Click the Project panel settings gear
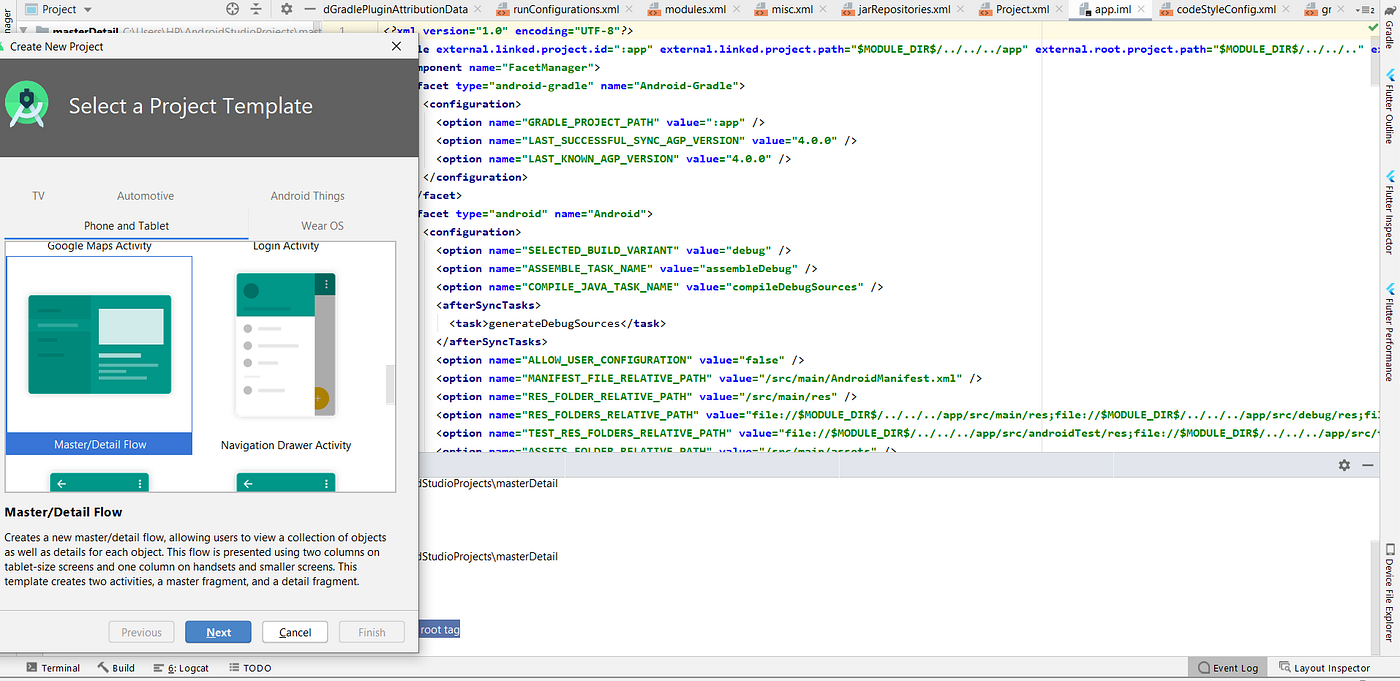Image resolution: width=1400 pixels, height=681 pixels. (287, 8)
